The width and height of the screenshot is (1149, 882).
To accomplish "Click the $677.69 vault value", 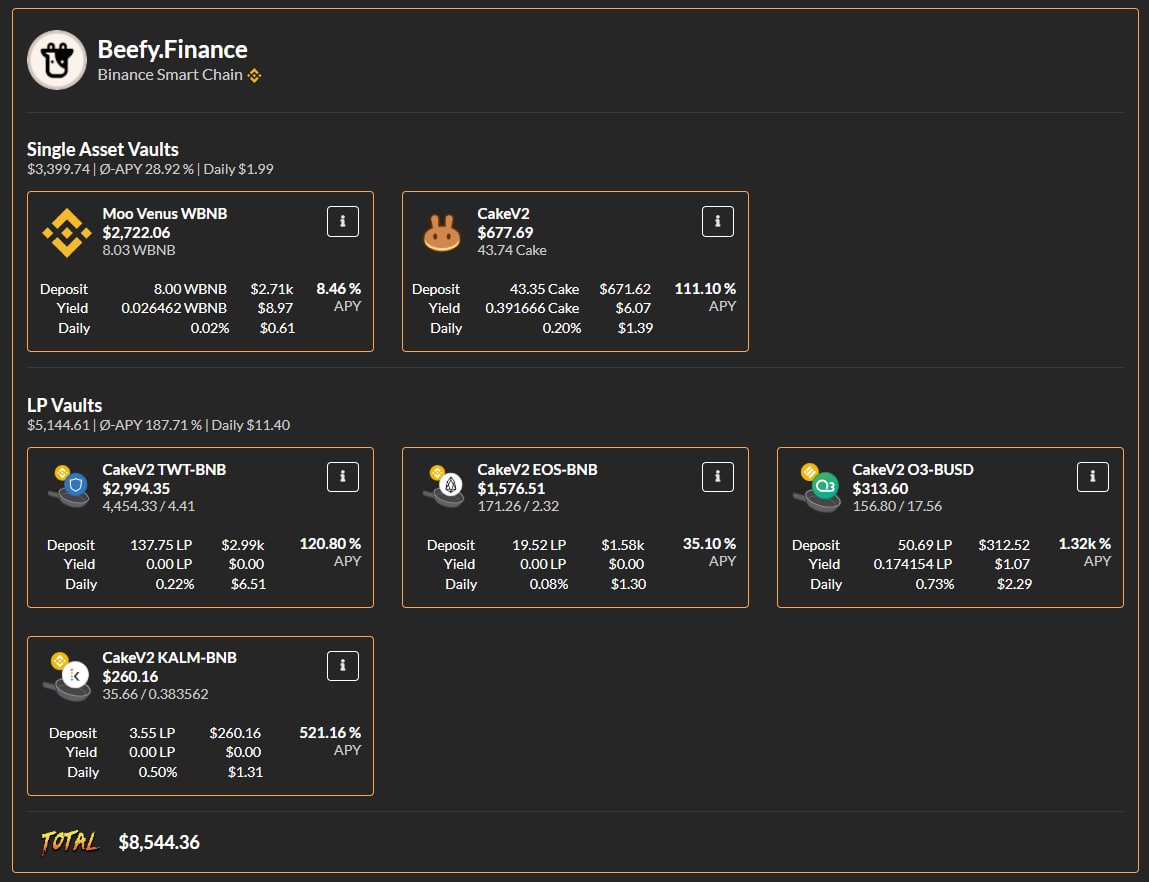I will point(505,233).
